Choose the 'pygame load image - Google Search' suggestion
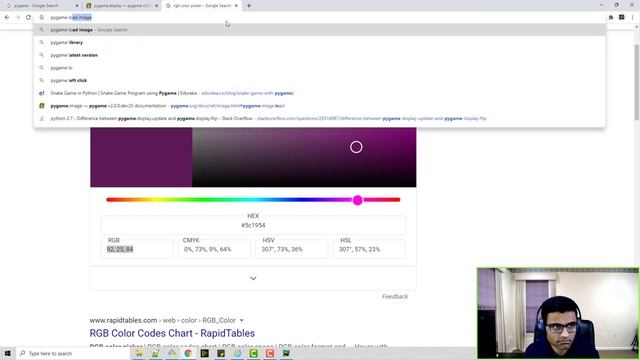This screenshot has height=360, width=640. click(320, 30)
